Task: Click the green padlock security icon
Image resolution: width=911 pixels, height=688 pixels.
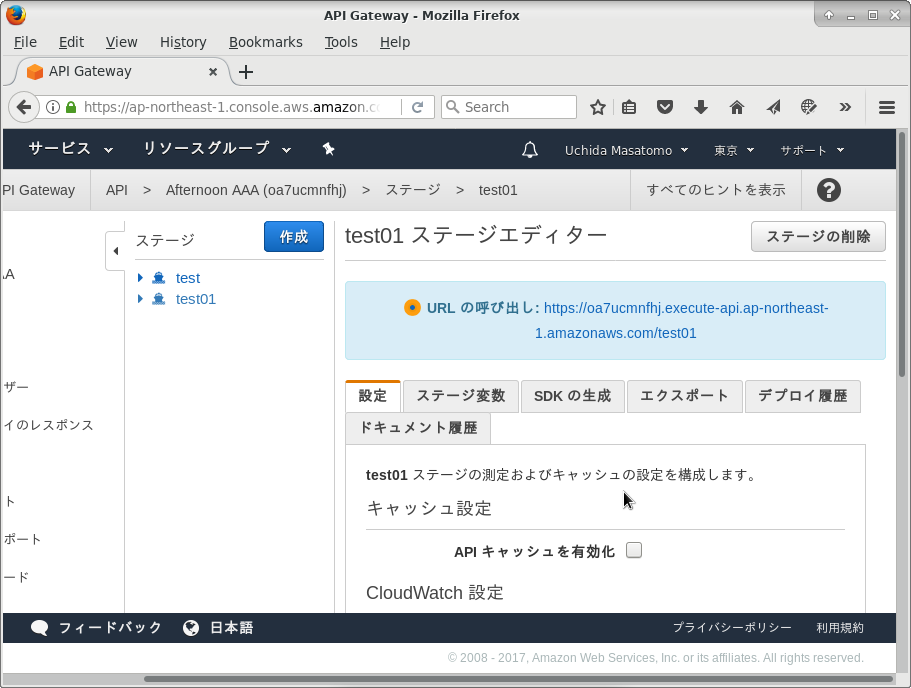Action: point(71,107)
